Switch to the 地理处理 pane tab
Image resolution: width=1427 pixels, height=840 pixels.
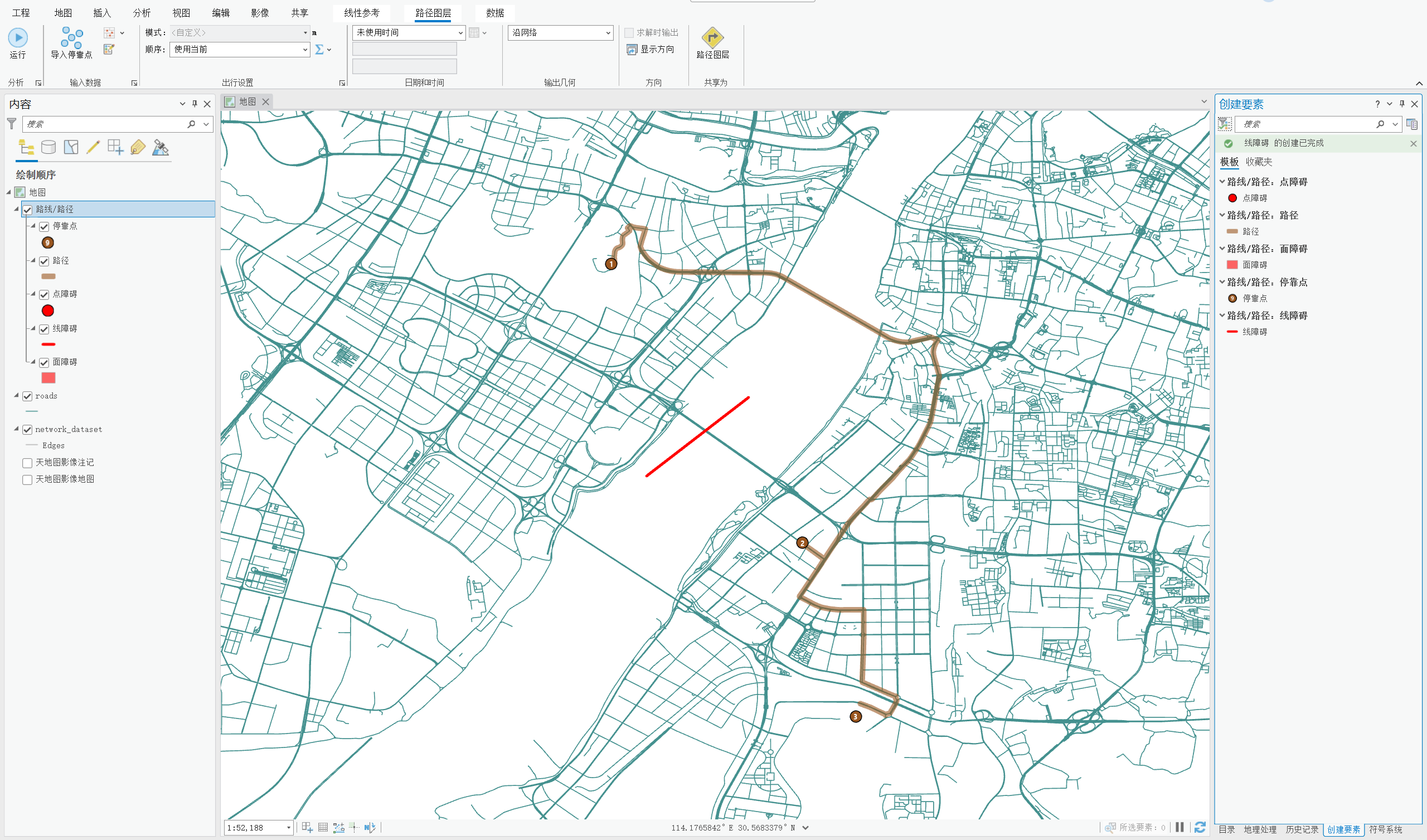click(x=1260, y=829)
